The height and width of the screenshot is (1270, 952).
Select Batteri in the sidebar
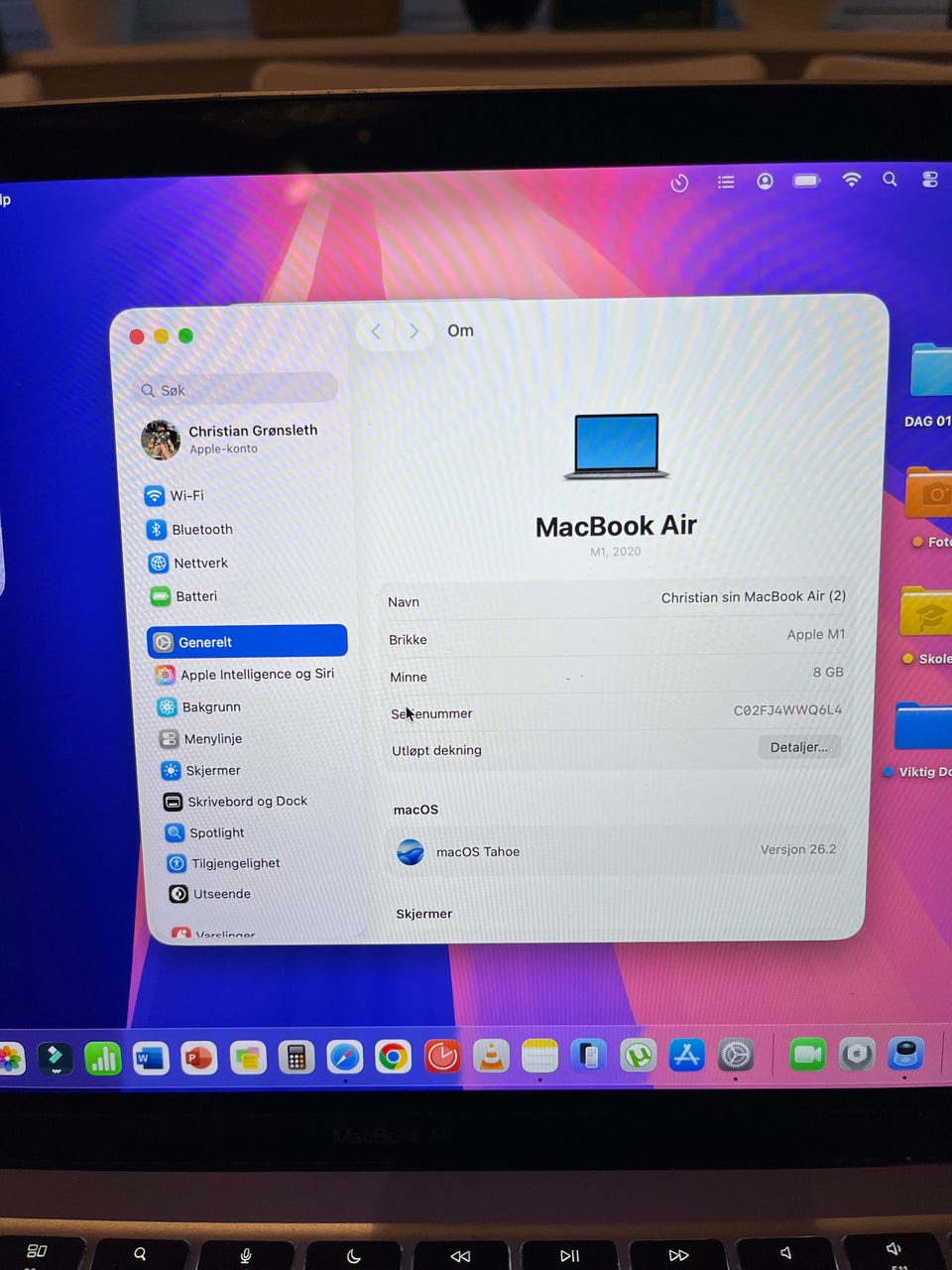(x=183, y=596)
